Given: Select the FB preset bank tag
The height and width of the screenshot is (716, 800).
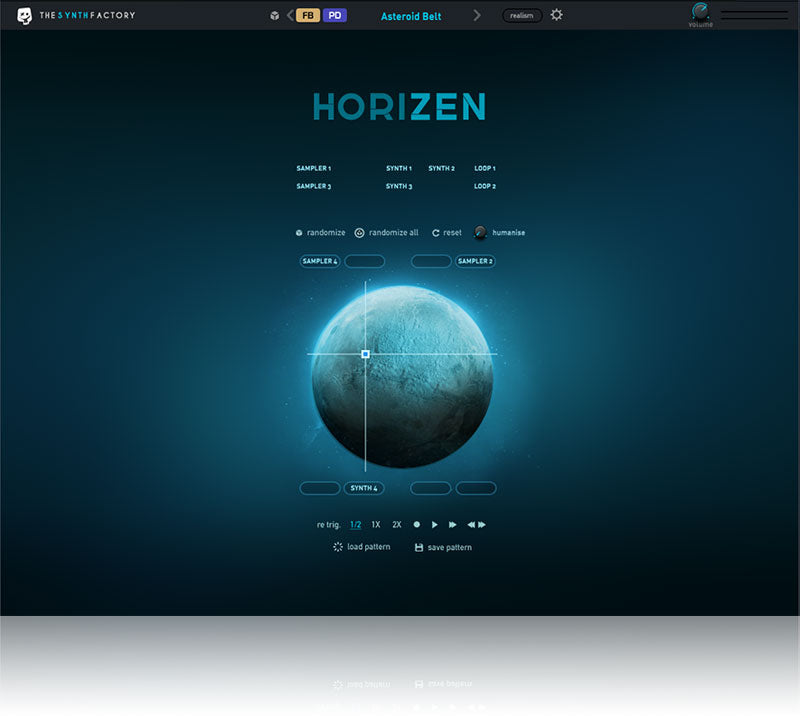Looking at the screenshot, I should [308, 15].
